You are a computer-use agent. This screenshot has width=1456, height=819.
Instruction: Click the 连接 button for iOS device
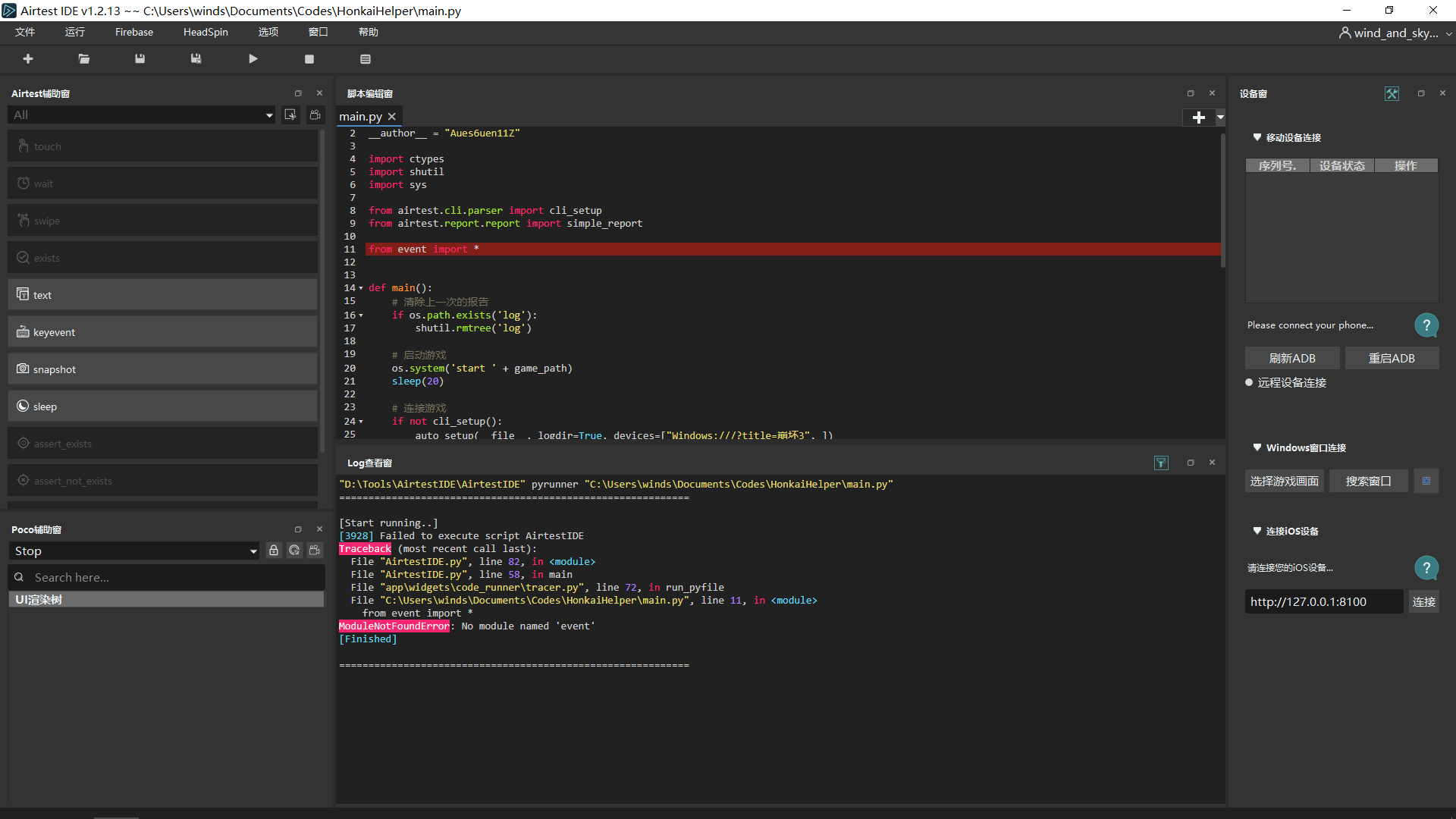tap(1424, 601)
